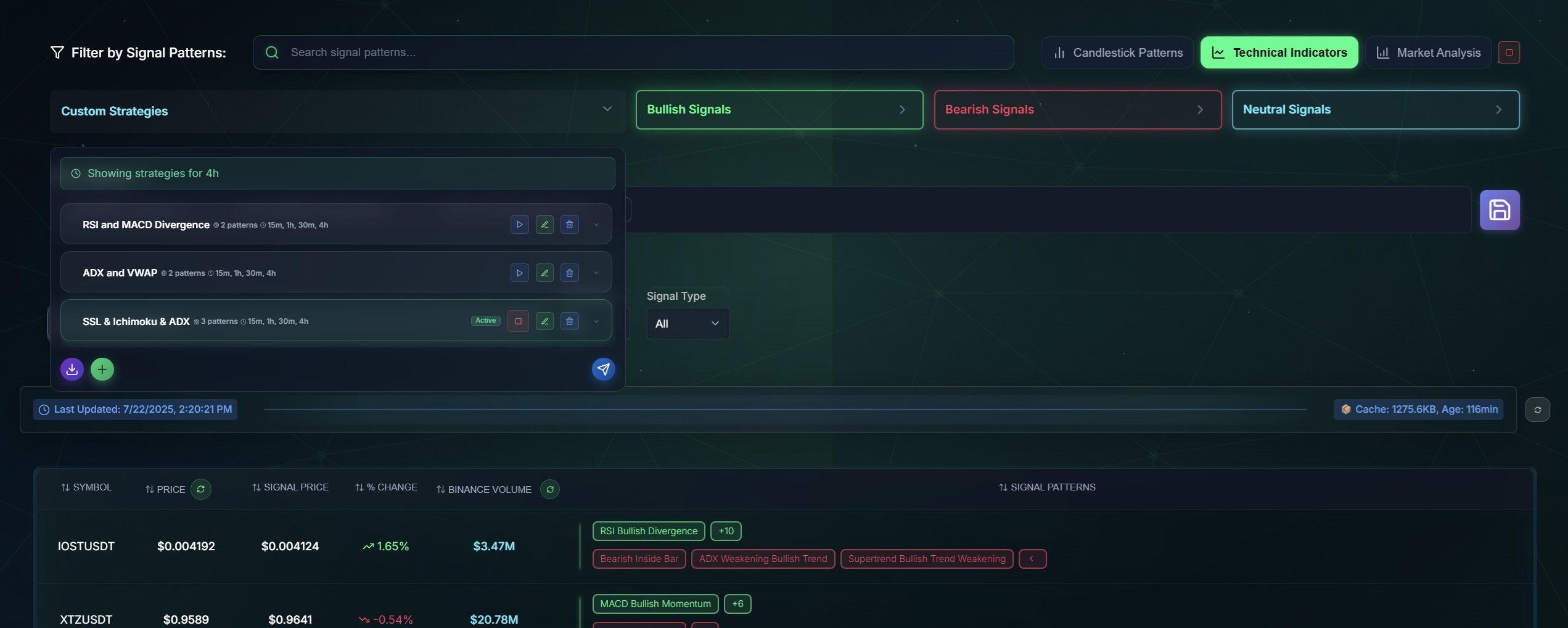Show the +10 more IOSTUSDT bullish patterns
This screenshot has height=628, width=1568.
(x=726, y=531)
